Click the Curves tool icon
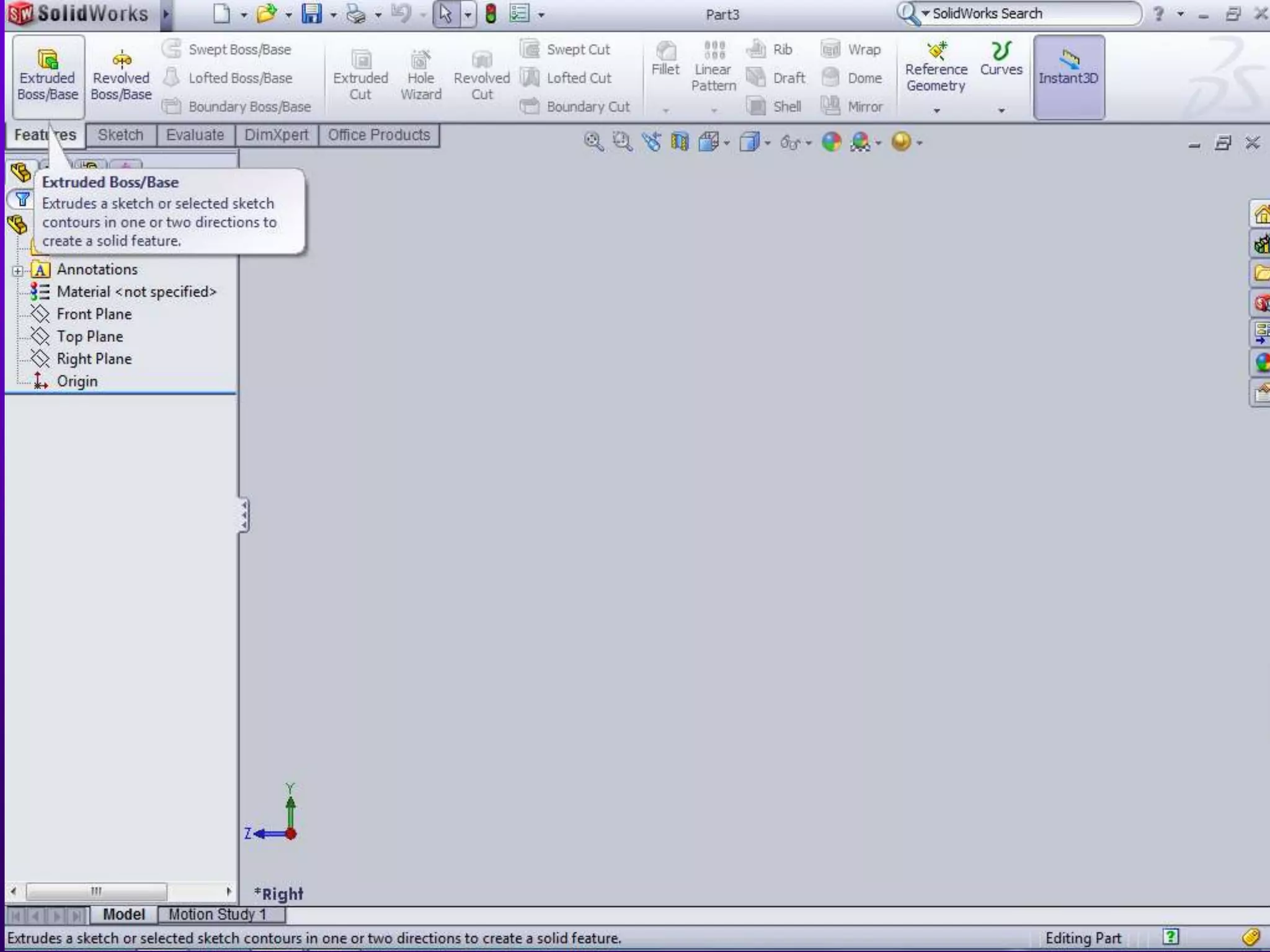The image size is (1270, 952). 1001,51
